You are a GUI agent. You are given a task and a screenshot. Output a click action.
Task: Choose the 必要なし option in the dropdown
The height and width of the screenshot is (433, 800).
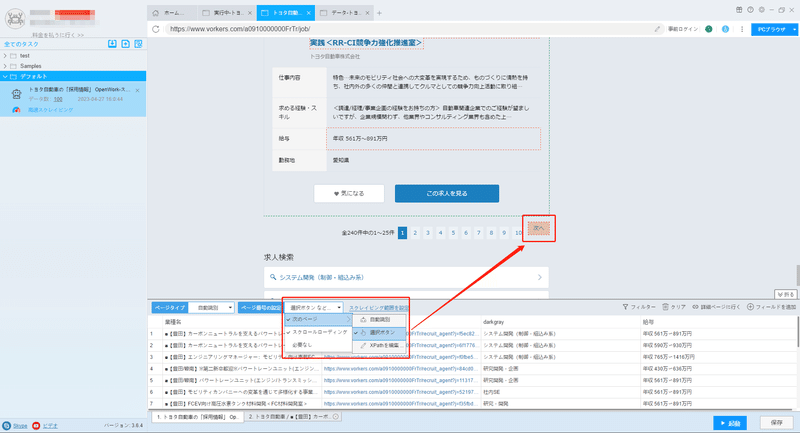318,345
